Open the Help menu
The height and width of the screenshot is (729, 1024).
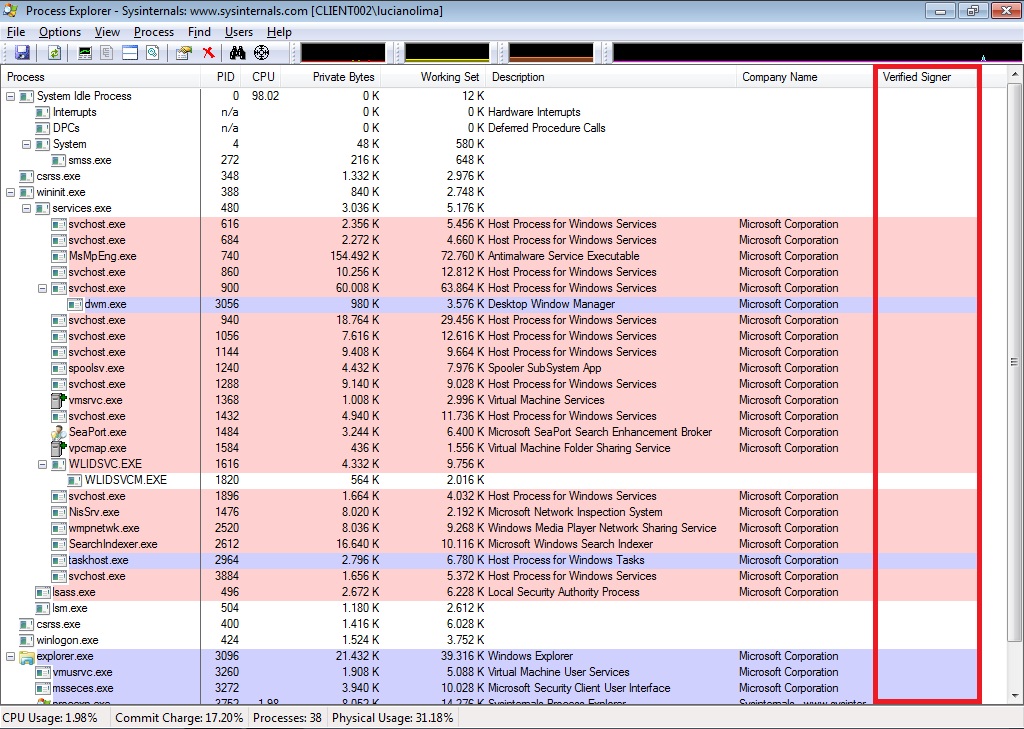click(x=279, y=32)
